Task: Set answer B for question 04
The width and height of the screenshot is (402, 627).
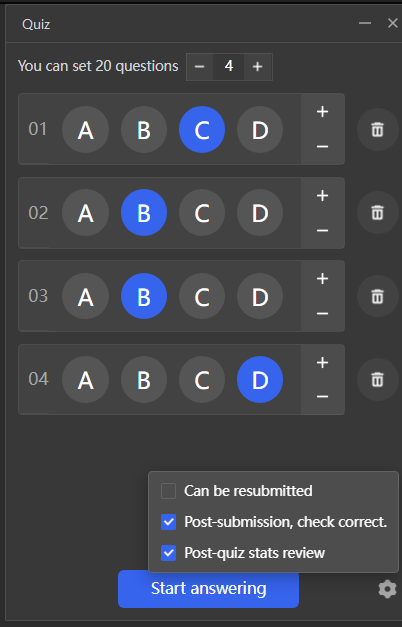Action: click(x=144, y=379)
